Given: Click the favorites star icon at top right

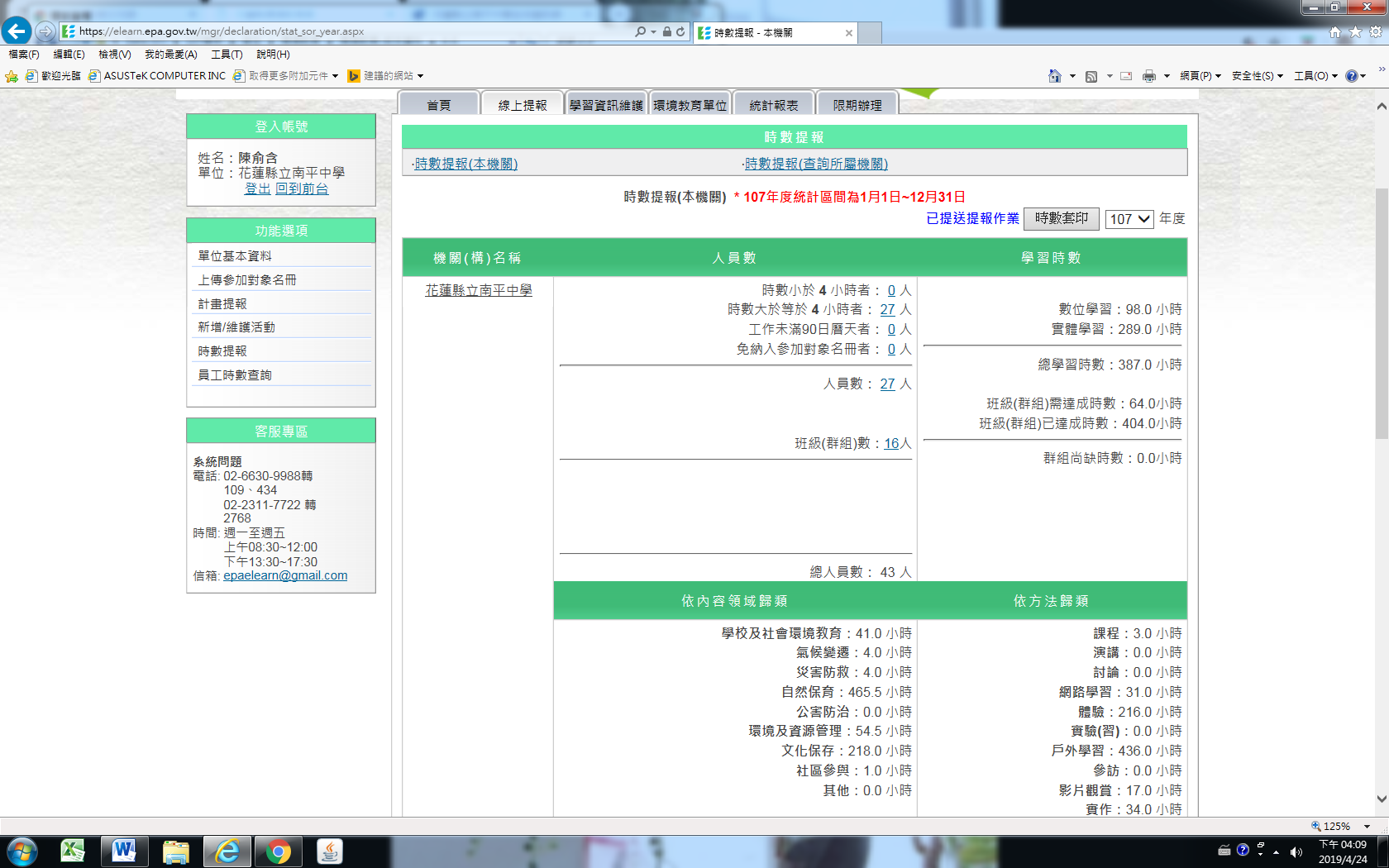Looking at the screenshot, I should tap(1355, 31).
